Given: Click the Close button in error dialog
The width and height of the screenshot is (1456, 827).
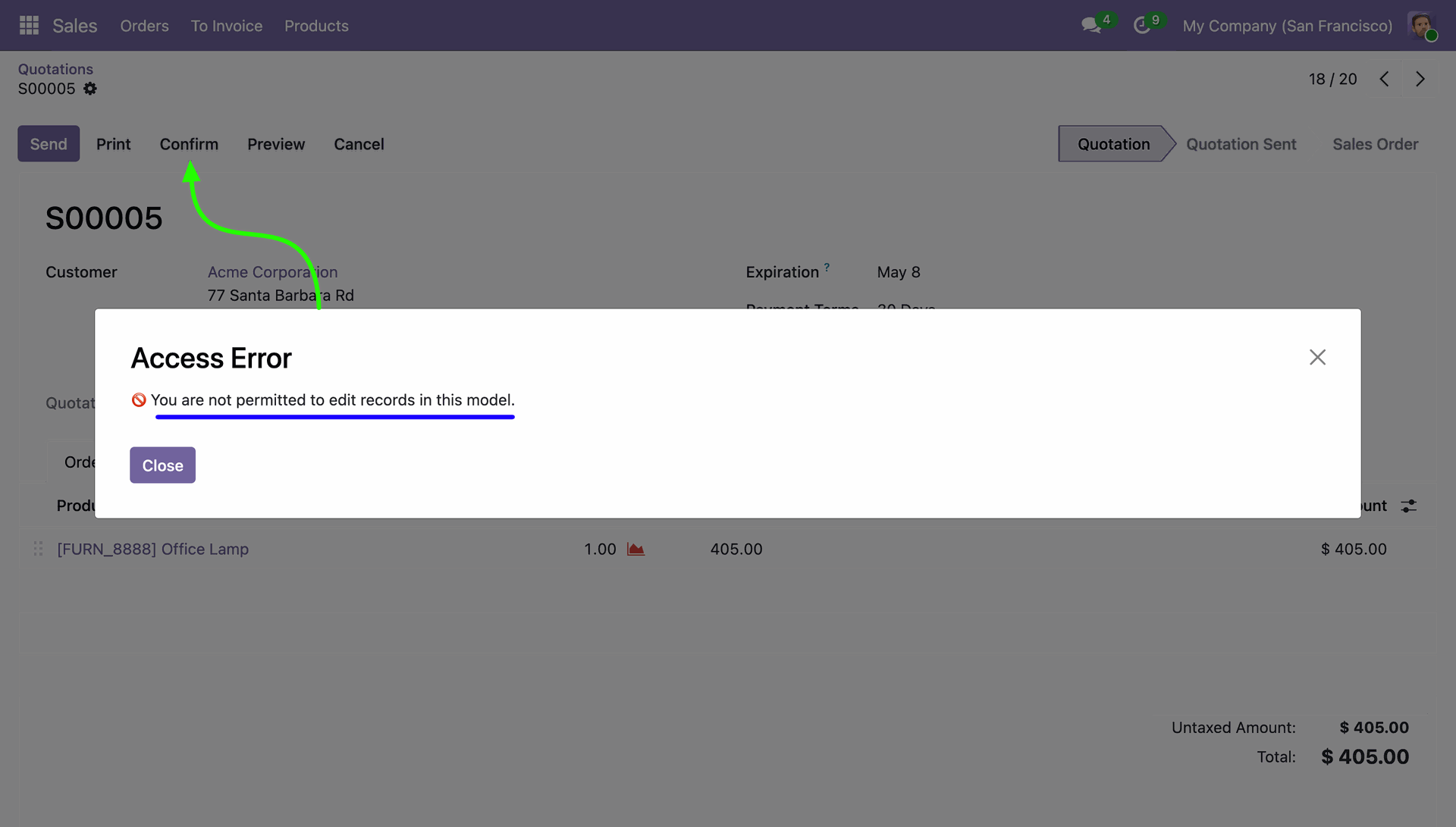Looking at the screenshot, I should click(162, 465).
